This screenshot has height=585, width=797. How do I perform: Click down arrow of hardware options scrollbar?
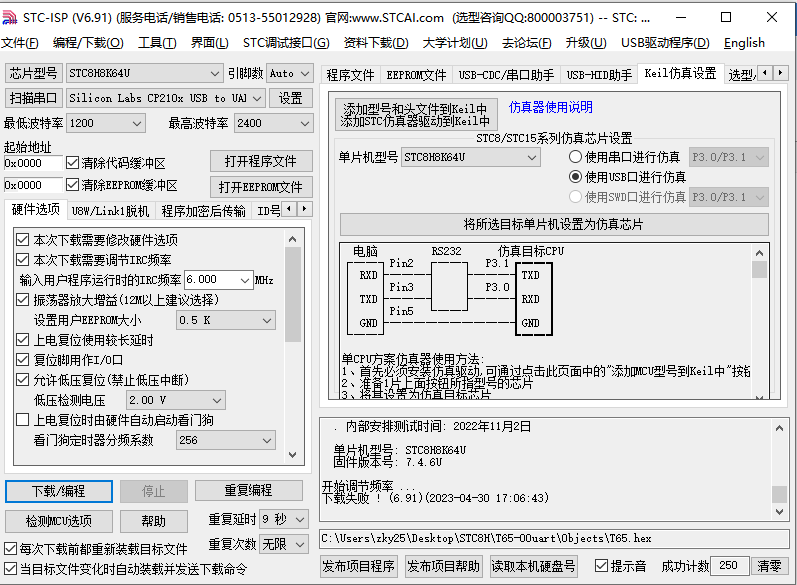(292, 454)
